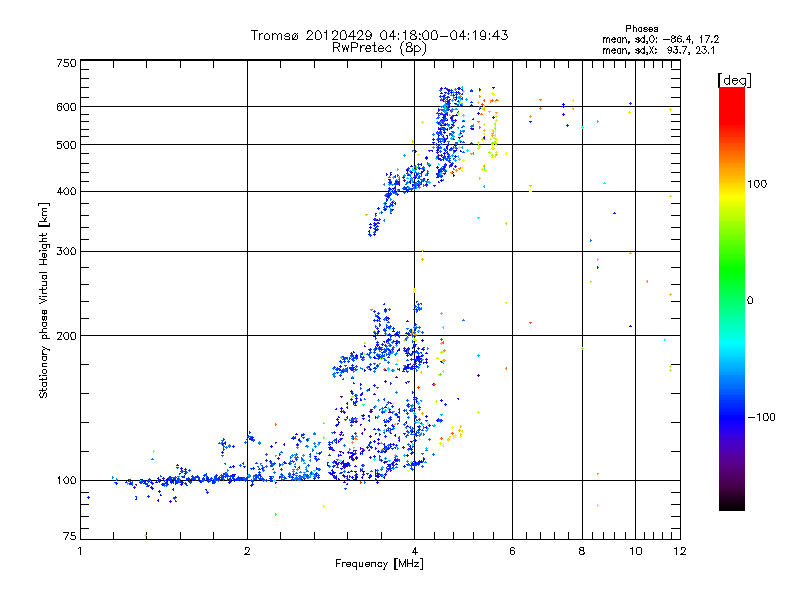This screenshot has width=800, height=600.
Task: Click the y-axis label "75"
Action: coord(70,536)
